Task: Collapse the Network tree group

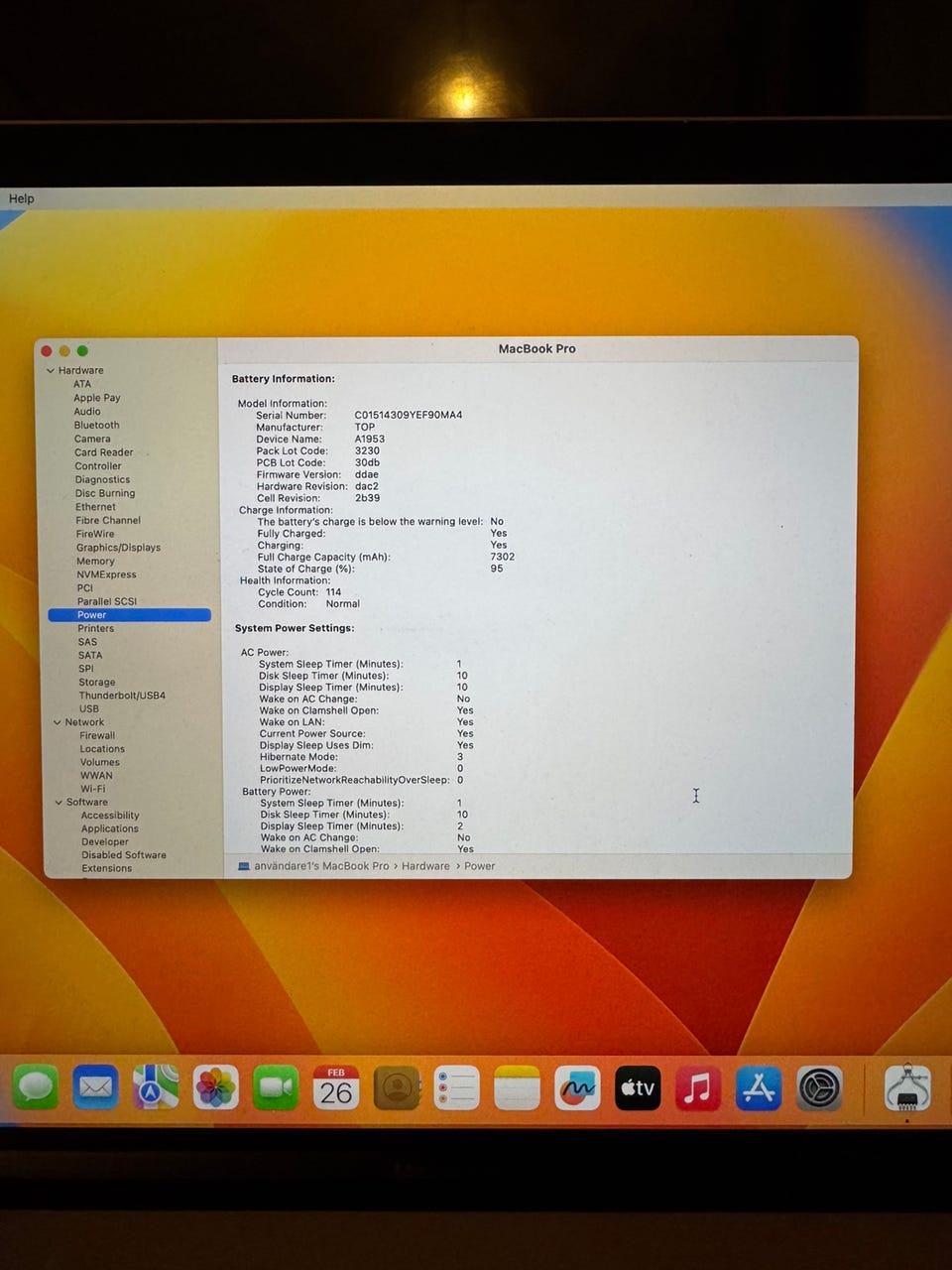Action: click(x=58, y=722)
